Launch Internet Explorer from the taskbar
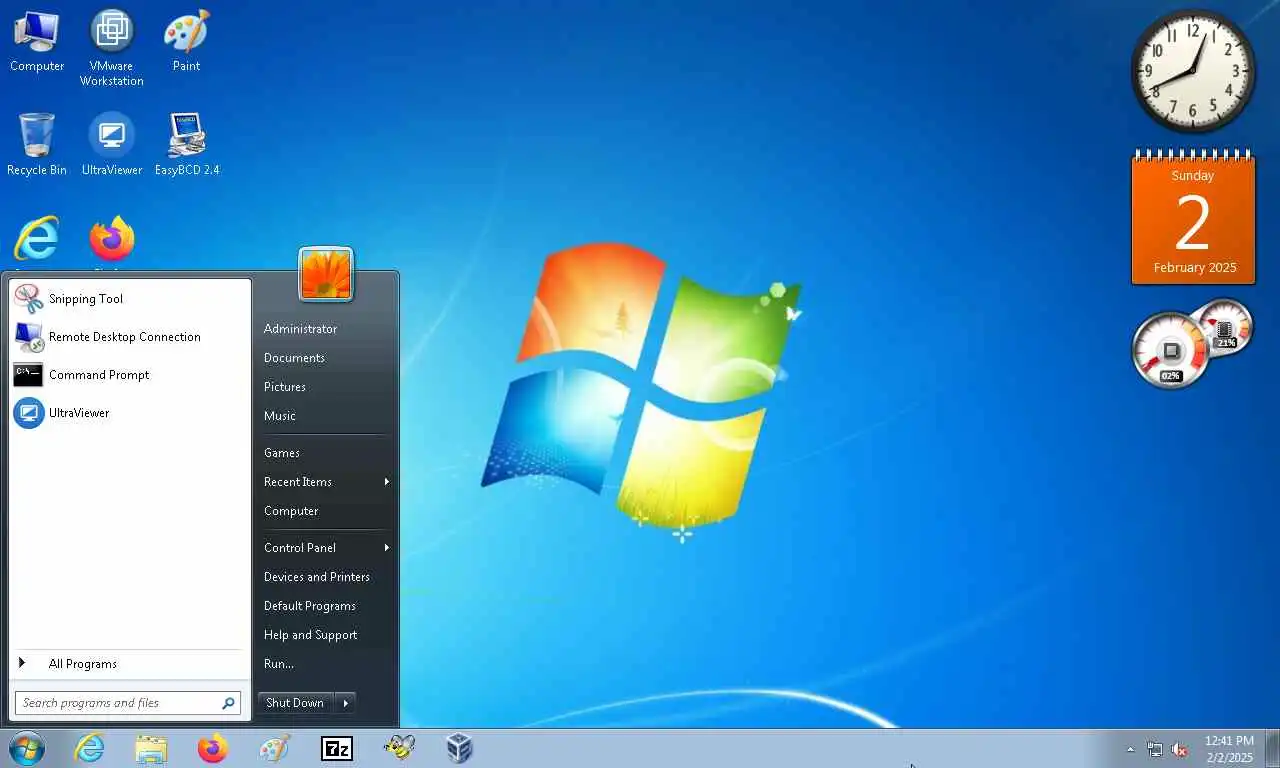The height and width of the screenshot is (768, 1280). point(89,748)
